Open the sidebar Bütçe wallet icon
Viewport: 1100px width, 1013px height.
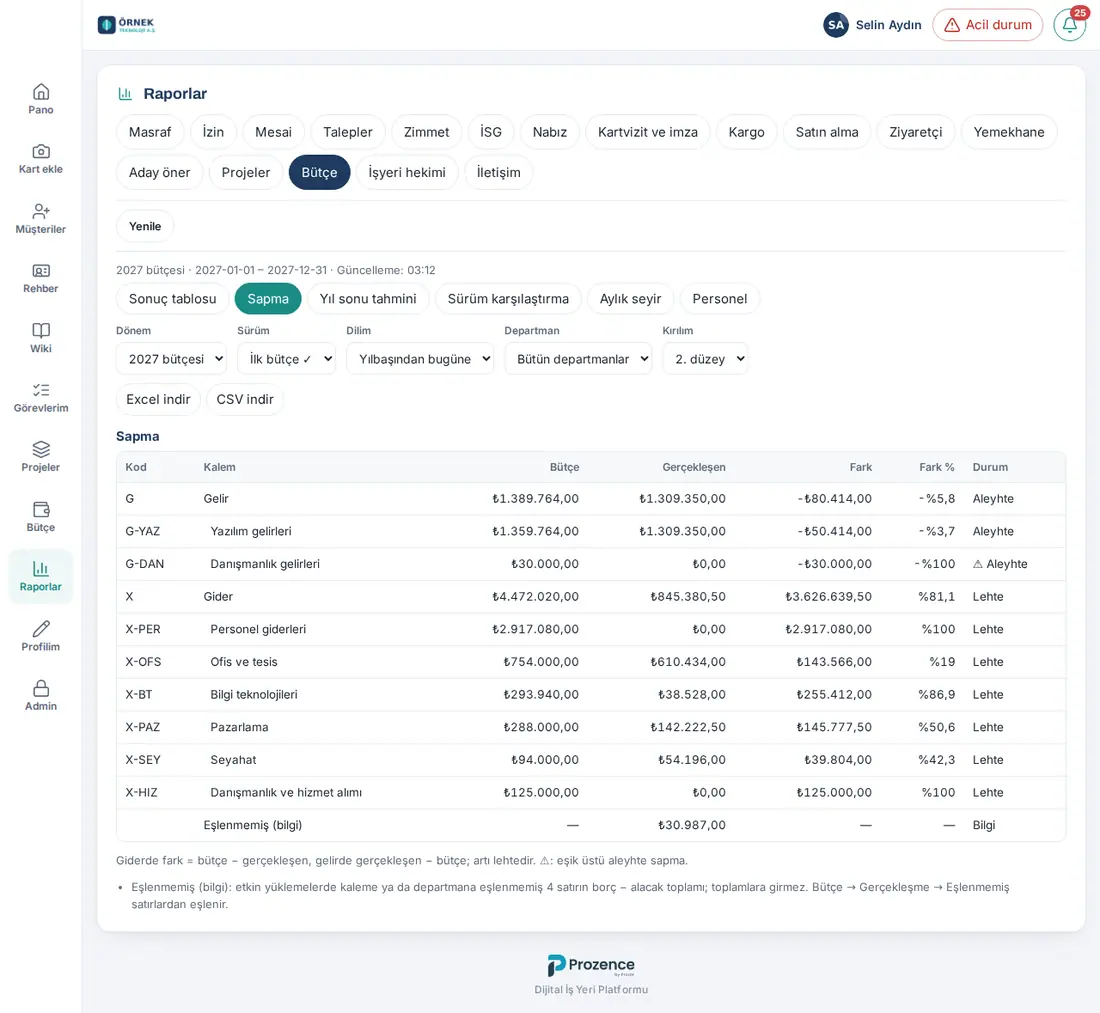[x=41, y=509]
